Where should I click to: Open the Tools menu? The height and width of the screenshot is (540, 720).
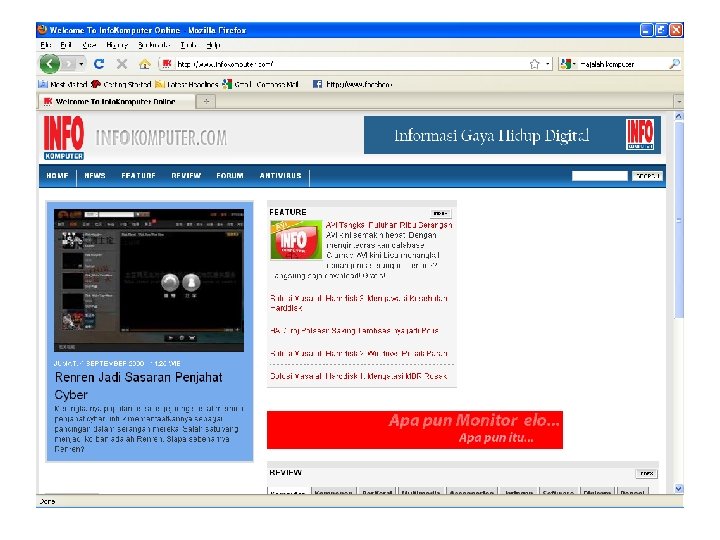tap(188, 45)
